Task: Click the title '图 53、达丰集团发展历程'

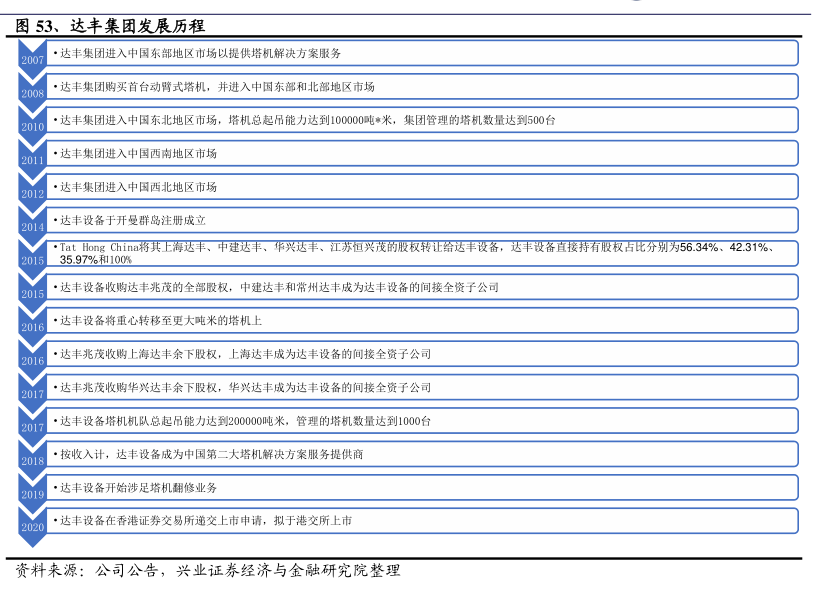Action: coord(110,26)
